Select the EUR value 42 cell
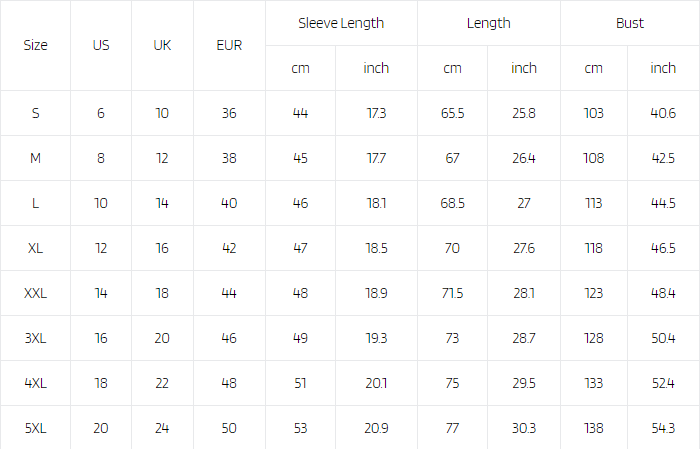700x449 pixels. click(229, 248)
